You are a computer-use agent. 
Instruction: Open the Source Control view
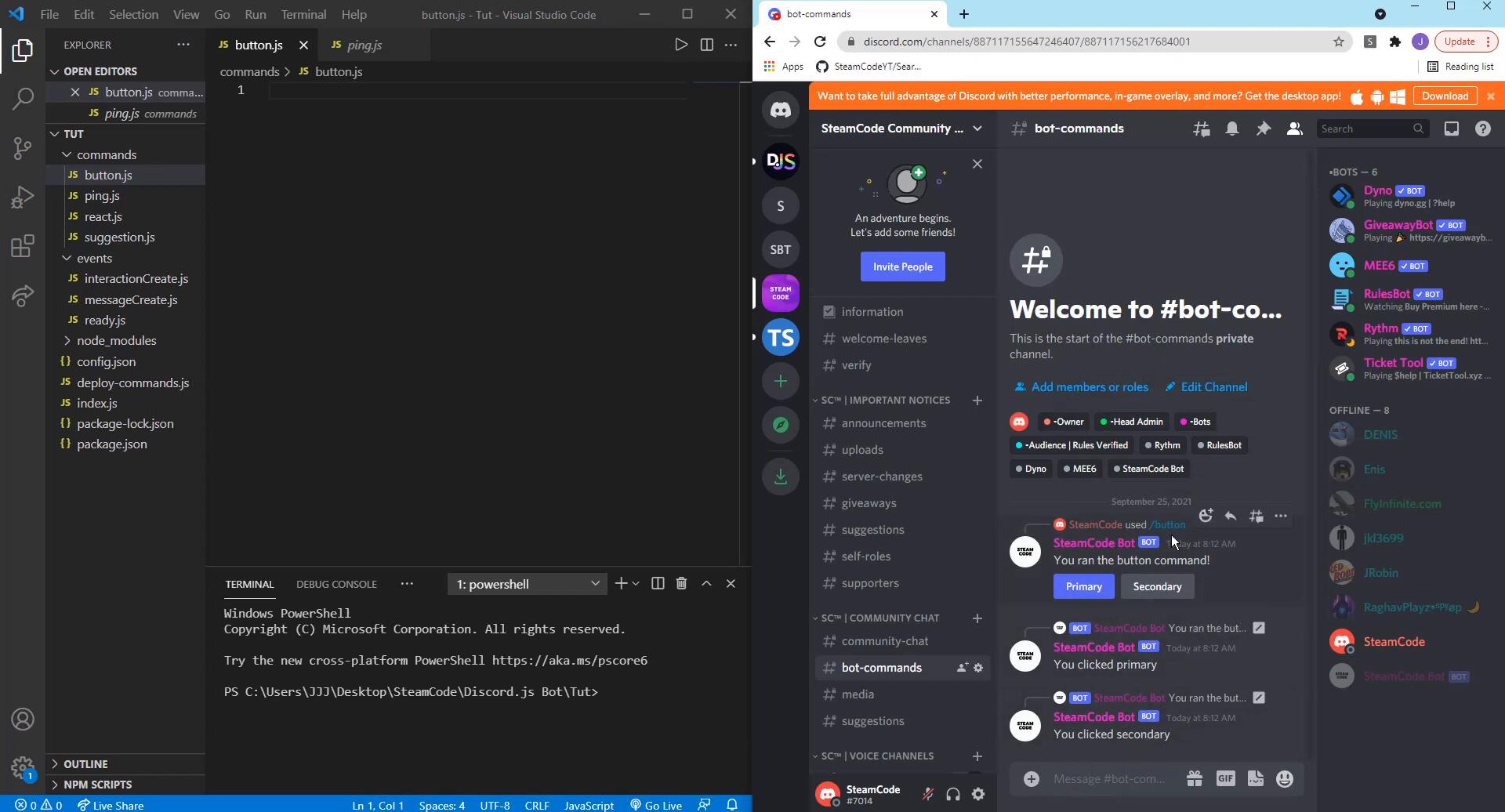23,147
